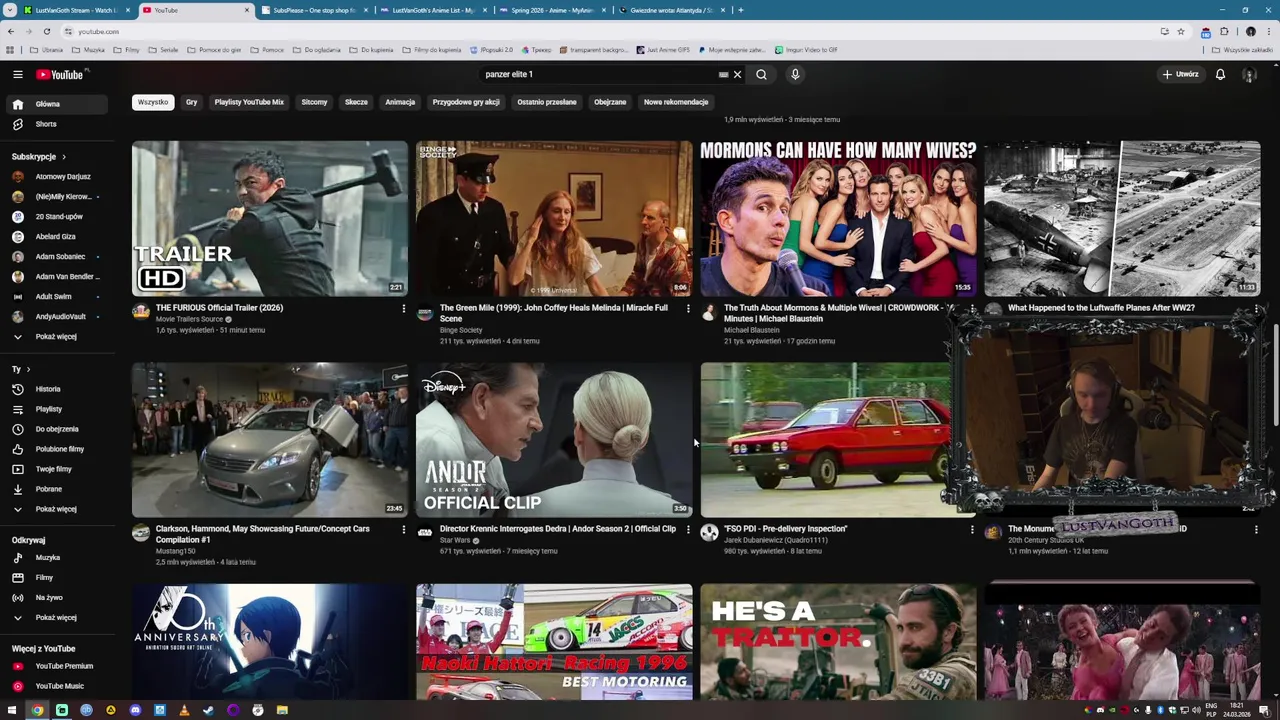1280x720 pixels.
Task: Select Nowe rekomendacje chip
Action: [x=676, y=102]
